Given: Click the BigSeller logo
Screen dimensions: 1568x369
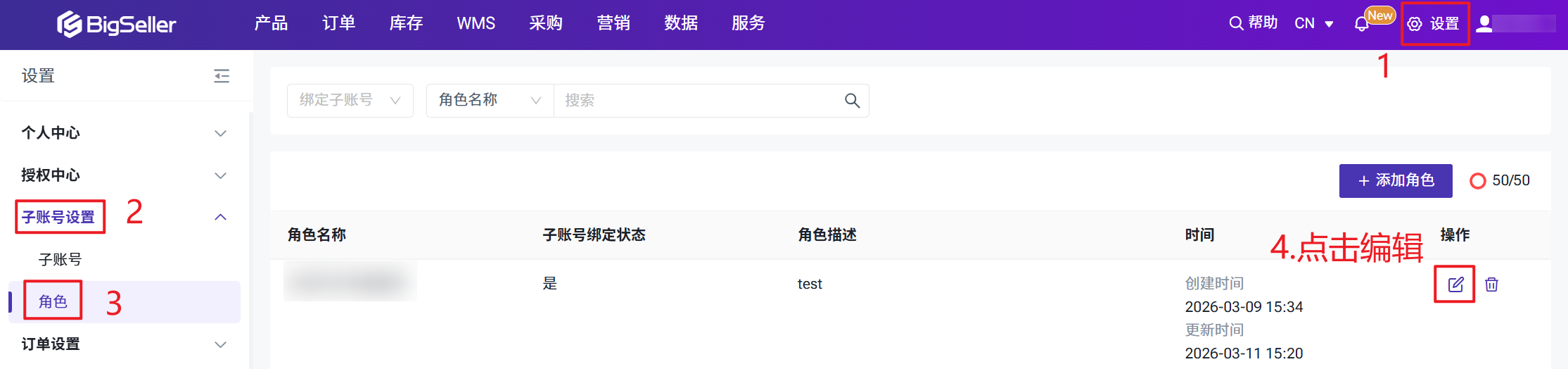Looking at the screenshot, I should (x=117, y=24).
